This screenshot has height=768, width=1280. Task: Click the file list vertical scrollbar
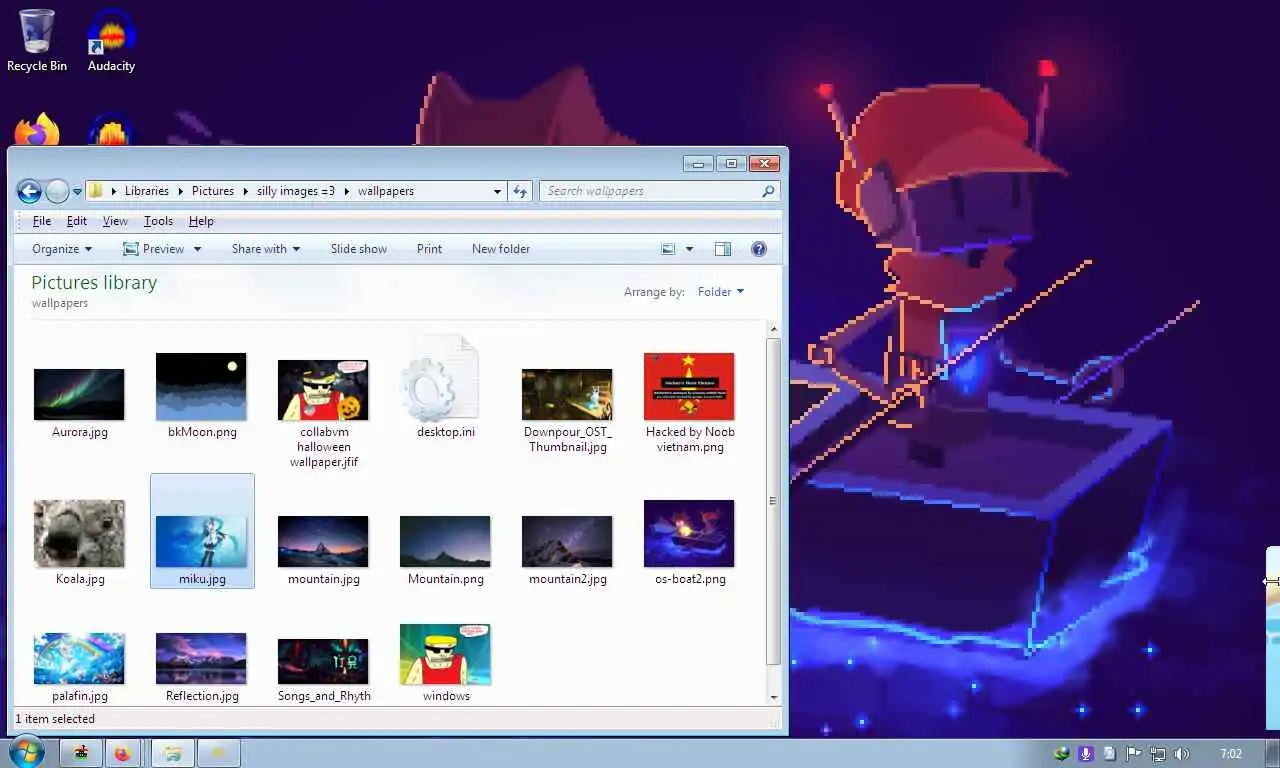coord(773,502)
